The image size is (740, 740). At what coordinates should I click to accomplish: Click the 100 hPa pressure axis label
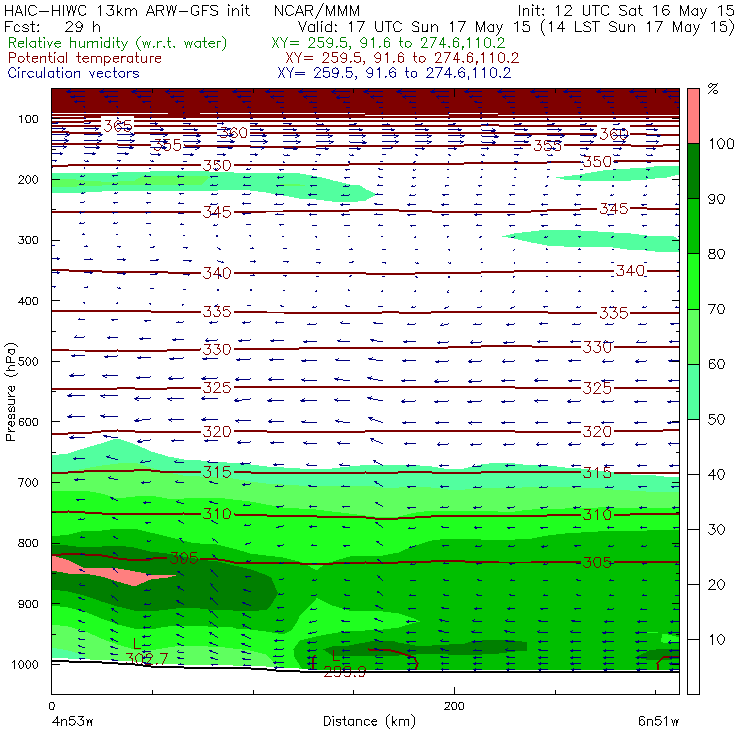(x=28, y=119)
